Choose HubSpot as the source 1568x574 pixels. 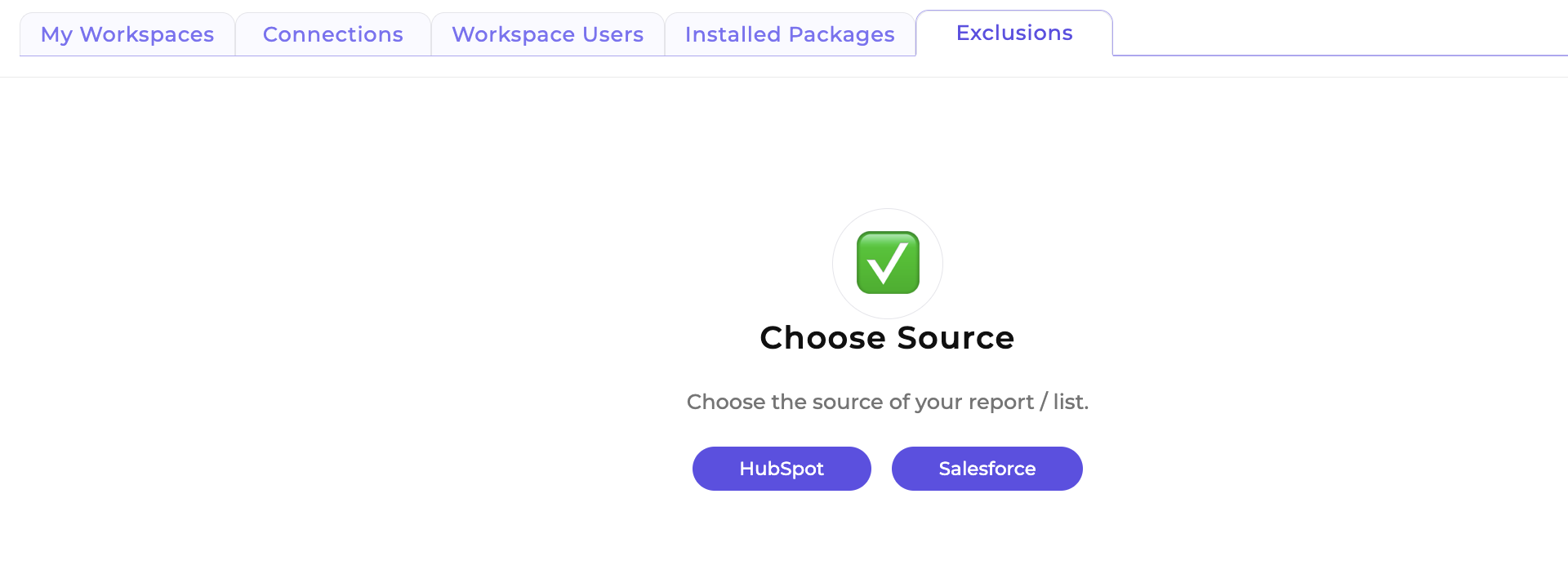tap(782, 469)
